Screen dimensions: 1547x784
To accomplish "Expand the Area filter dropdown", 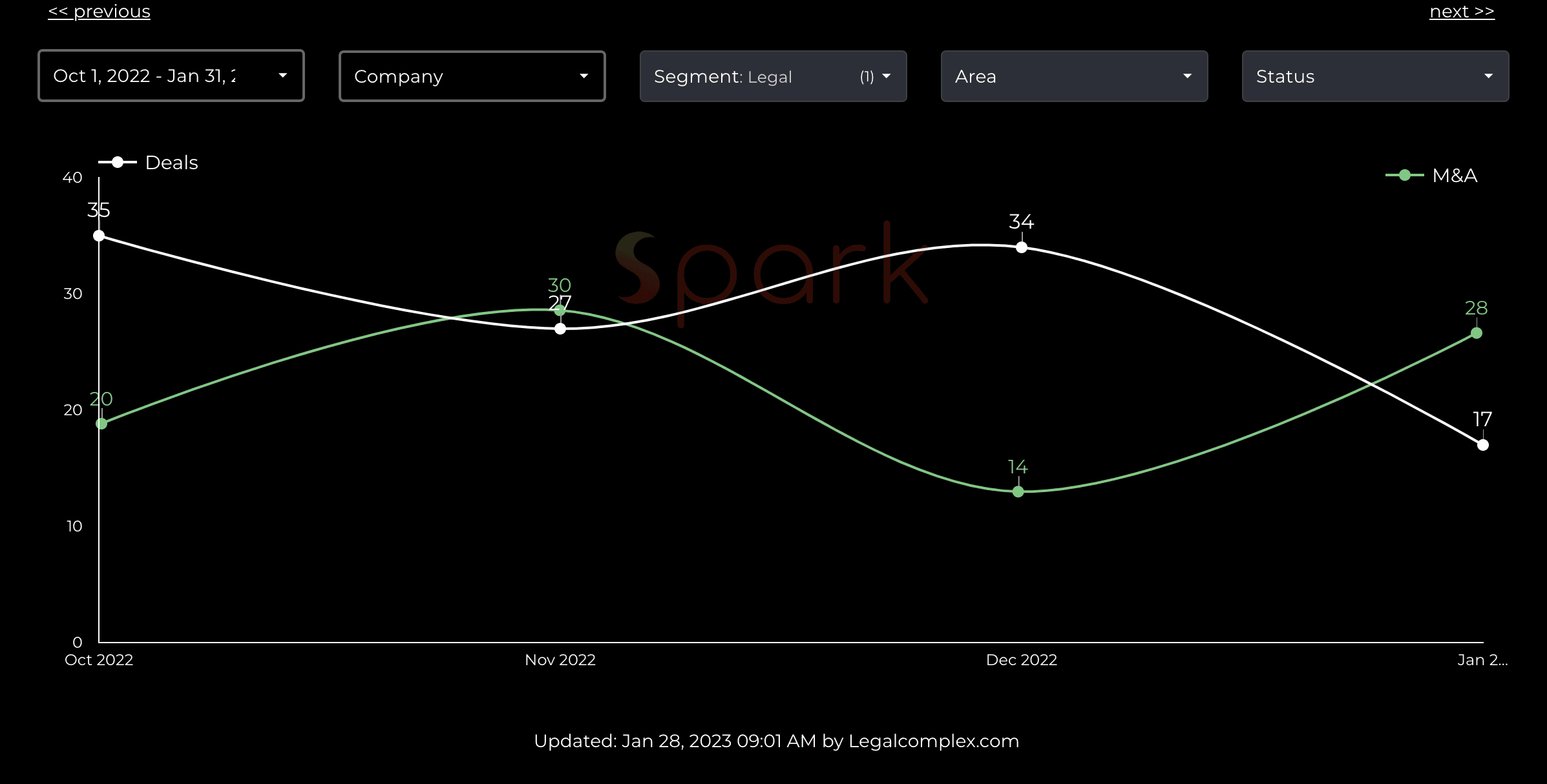I will click(x=1074, y=76).
